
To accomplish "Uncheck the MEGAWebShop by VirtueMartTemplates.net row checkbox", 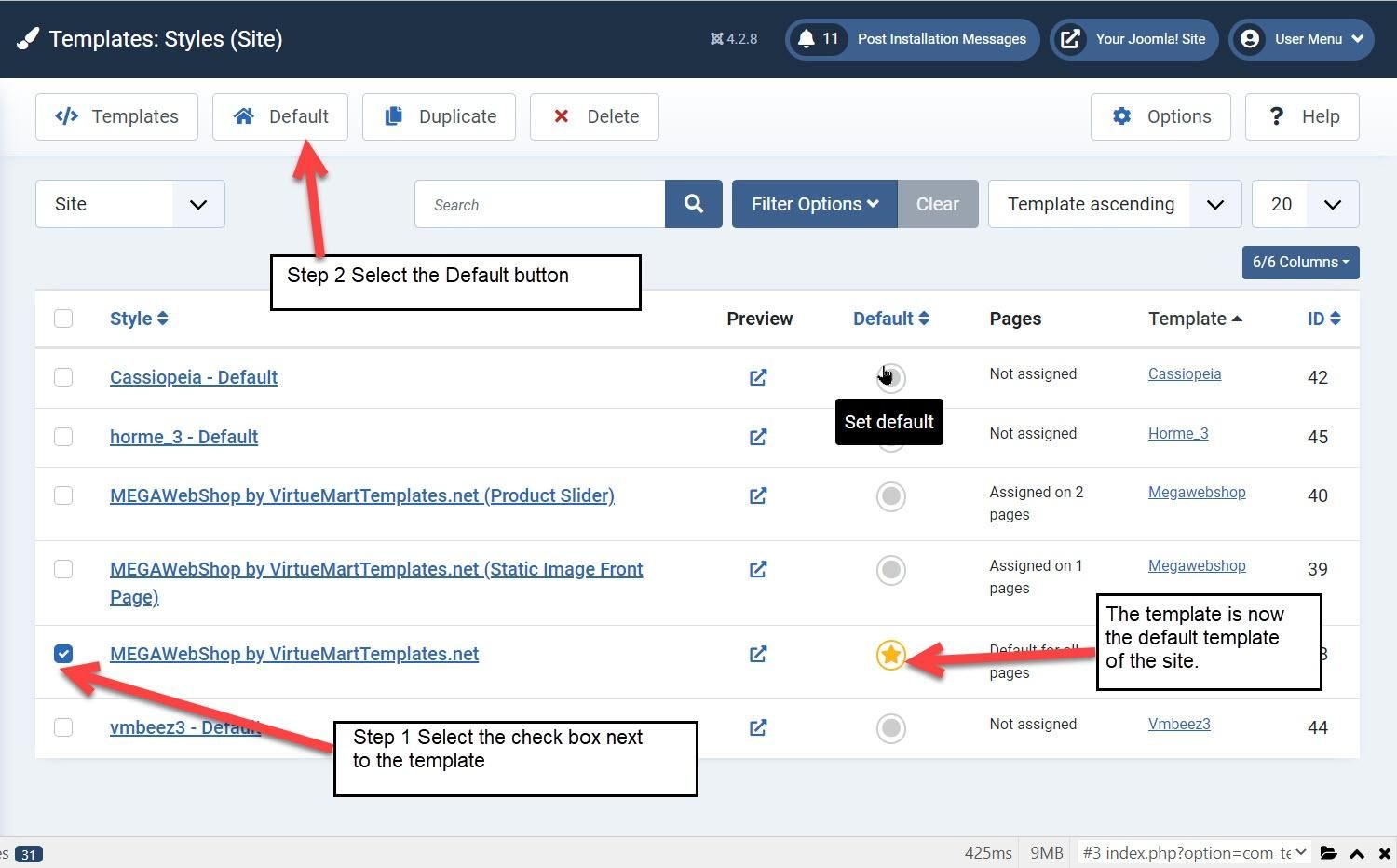I will point(63,654).
